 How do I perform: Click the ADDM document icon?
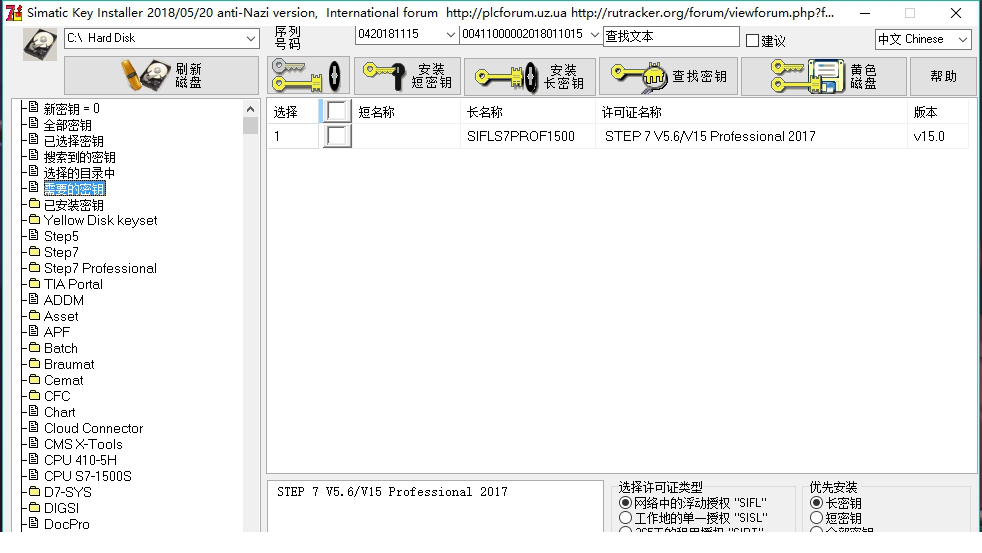tap(34, 299)
